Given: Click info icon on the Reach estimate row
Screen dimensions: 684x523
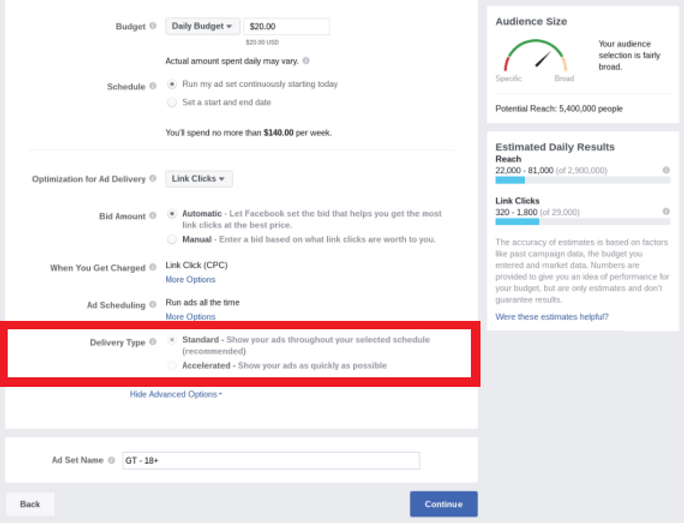Looking at the screenshot, I should 666,170.
